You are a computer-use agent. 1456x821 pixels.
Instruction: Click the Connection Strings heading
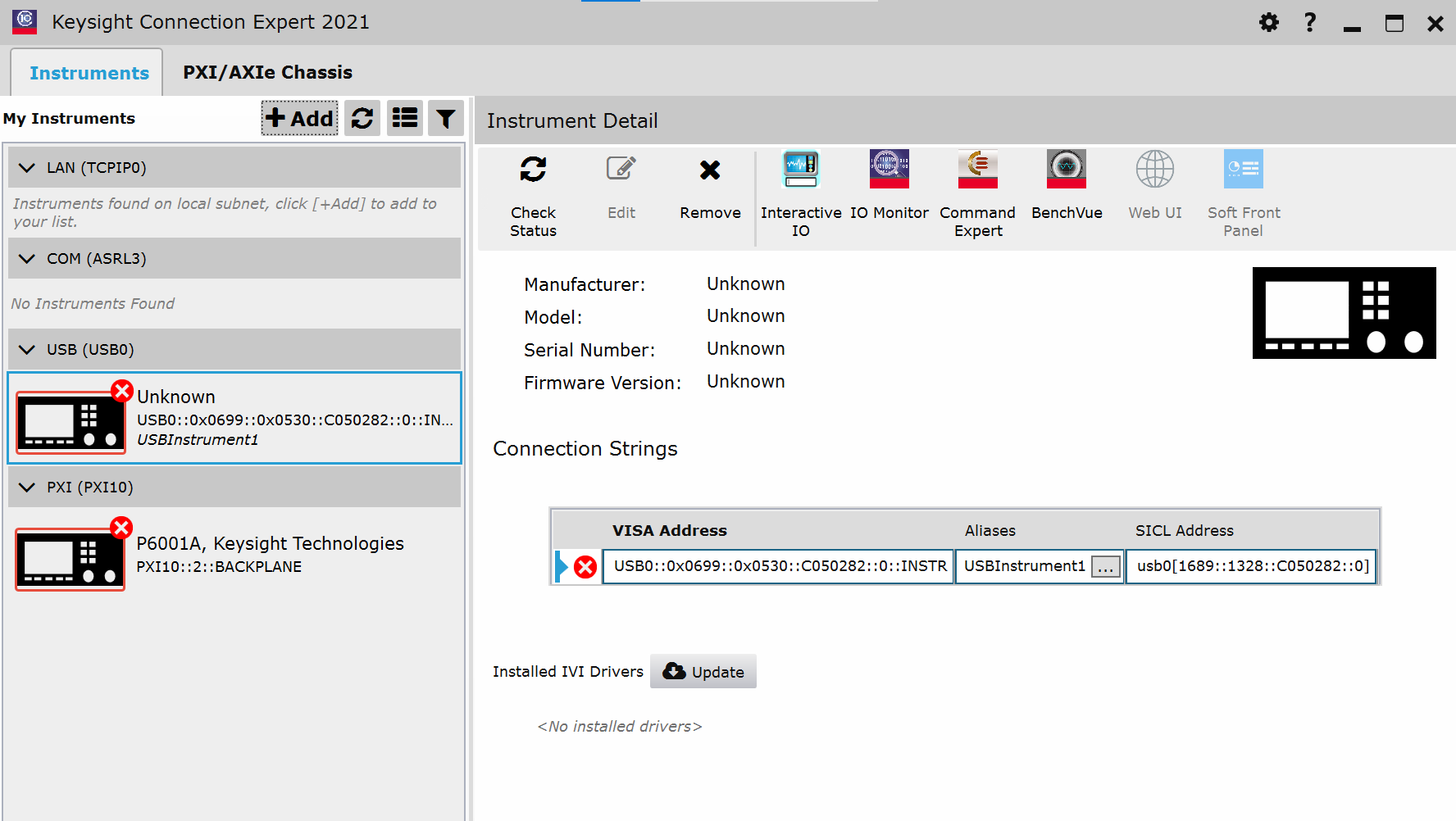coord(585,448)
